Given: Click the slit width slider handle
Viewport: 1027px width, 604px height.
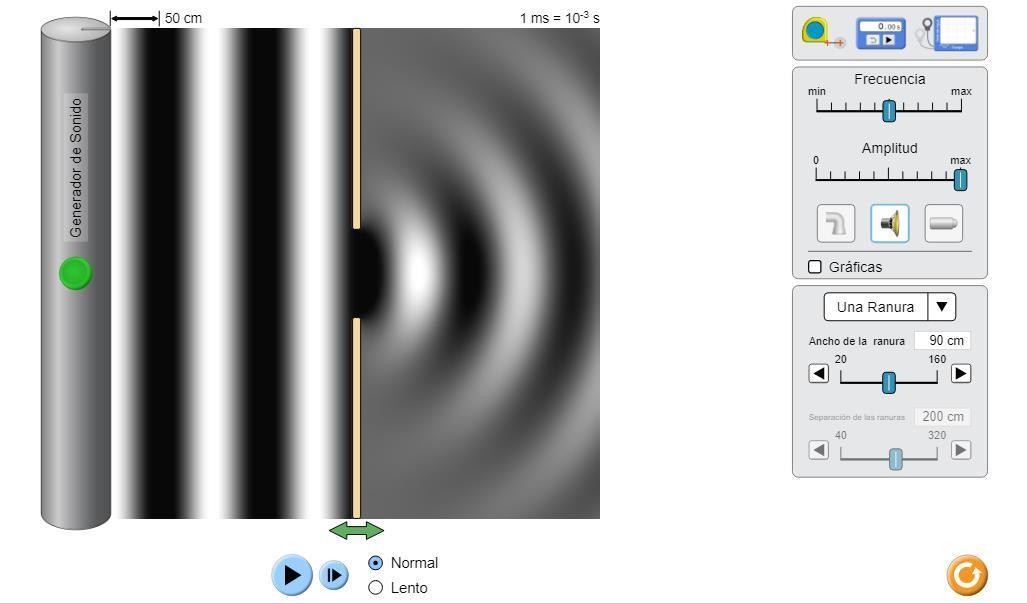Looking at the screenshot, I should (889, 382).
